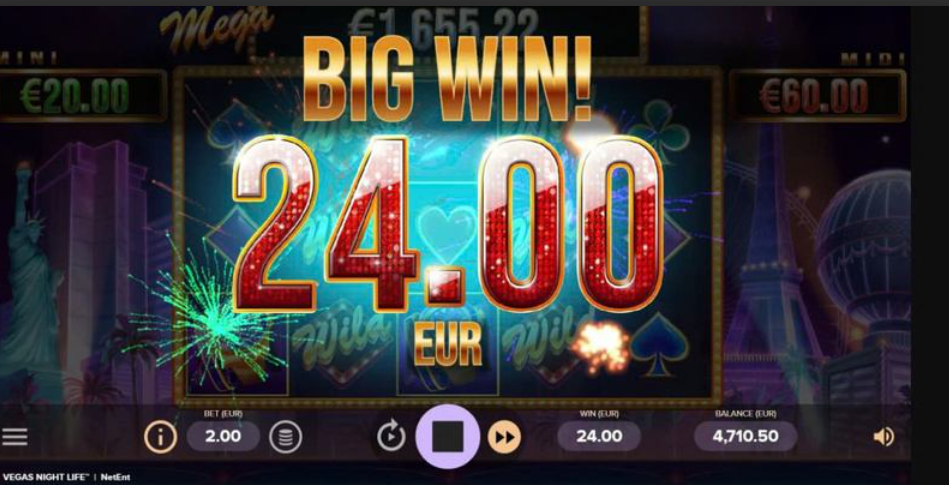Open the coin stack bet settings

click(x=286, y=437)
